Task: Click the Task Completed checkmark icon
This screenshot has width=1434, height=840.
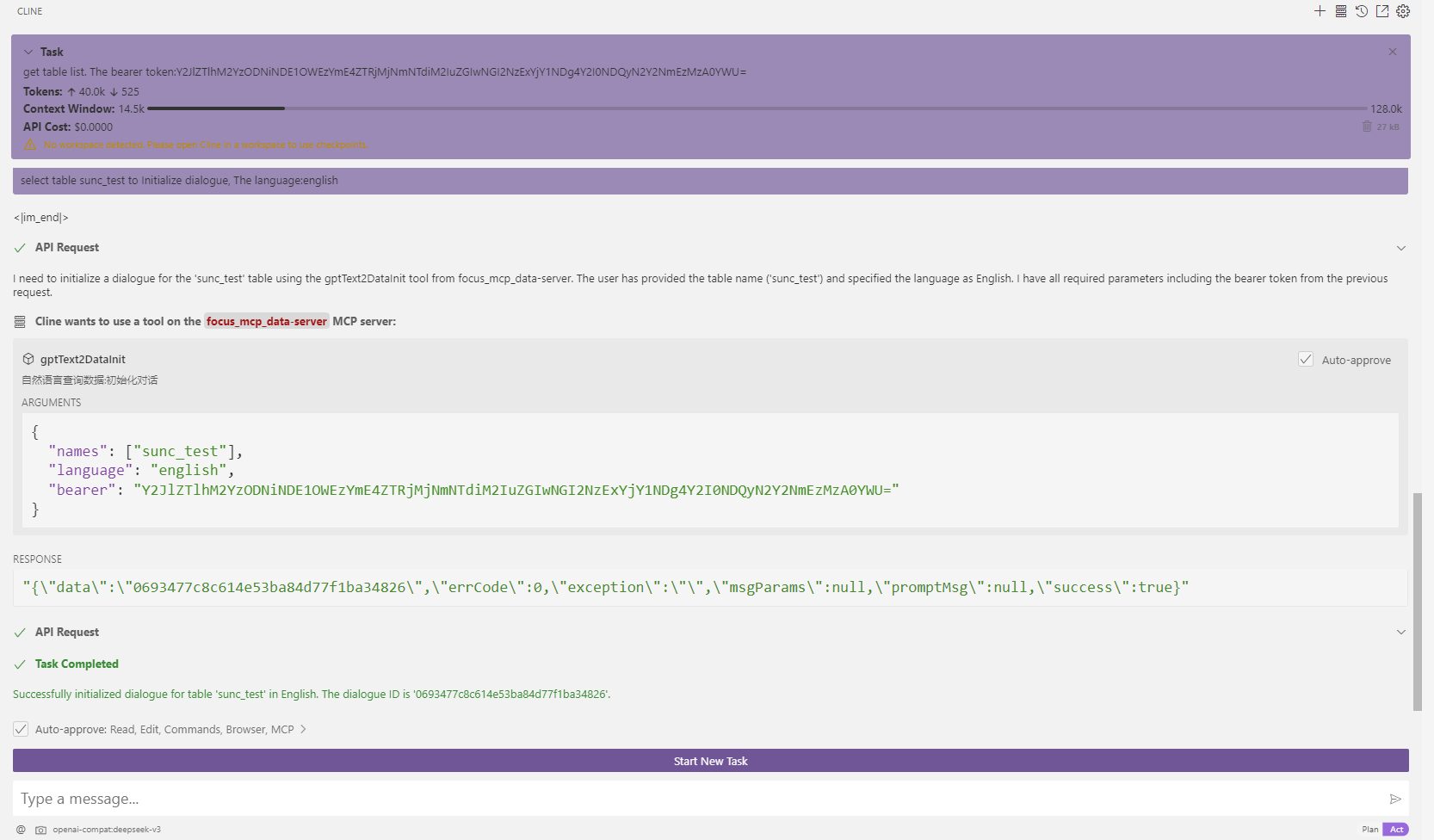Action: [x=20, y=664]
